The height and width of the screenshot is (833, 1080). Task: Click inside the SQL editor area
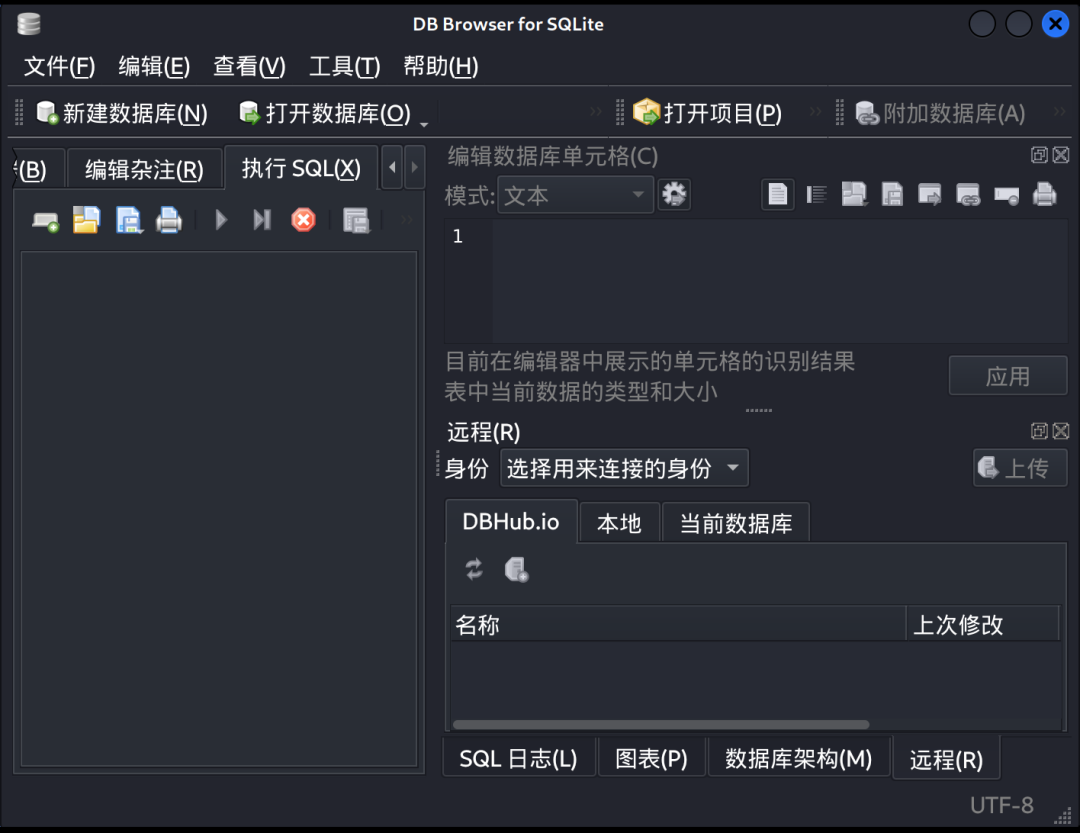(219, 508)
